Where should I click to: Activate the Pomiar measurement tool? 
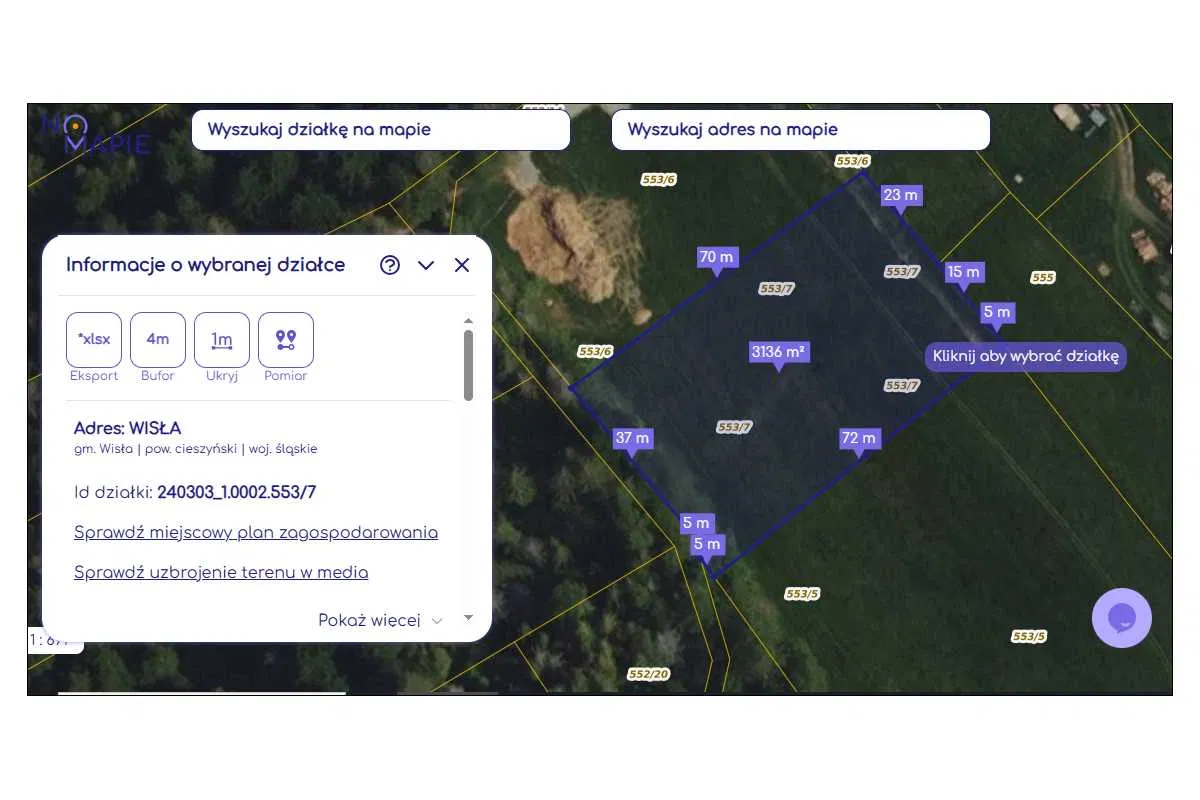click(x=286, y=340)
